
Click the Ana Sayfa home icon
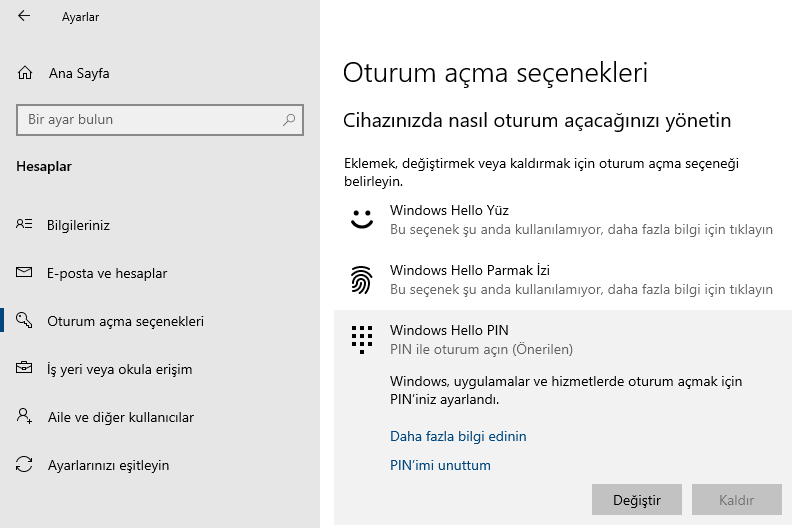point(25,73)
